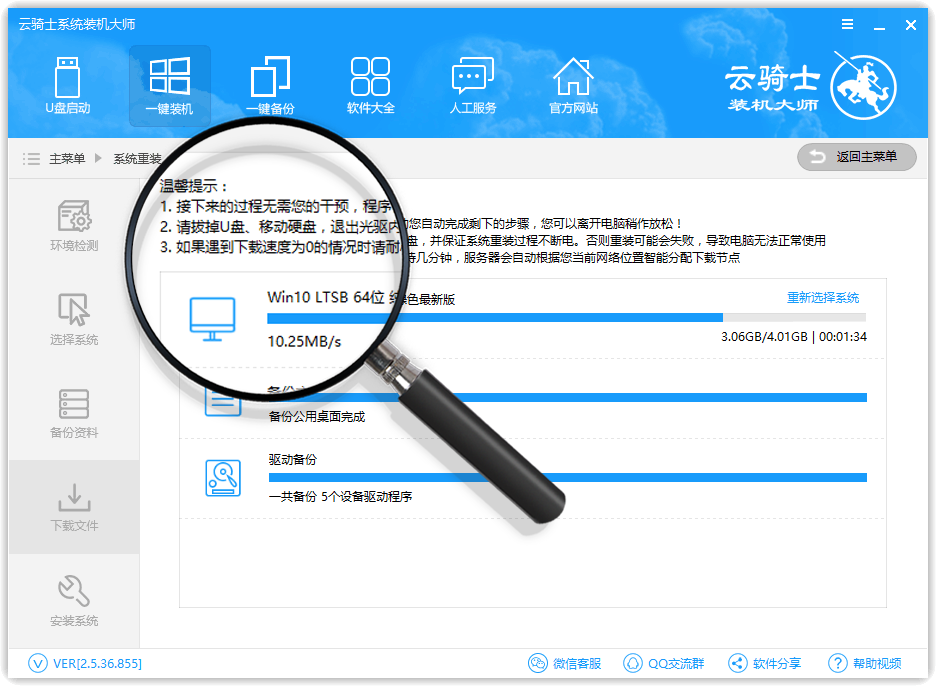Click the monitor icon beside Win10 download

coord(212,319)
